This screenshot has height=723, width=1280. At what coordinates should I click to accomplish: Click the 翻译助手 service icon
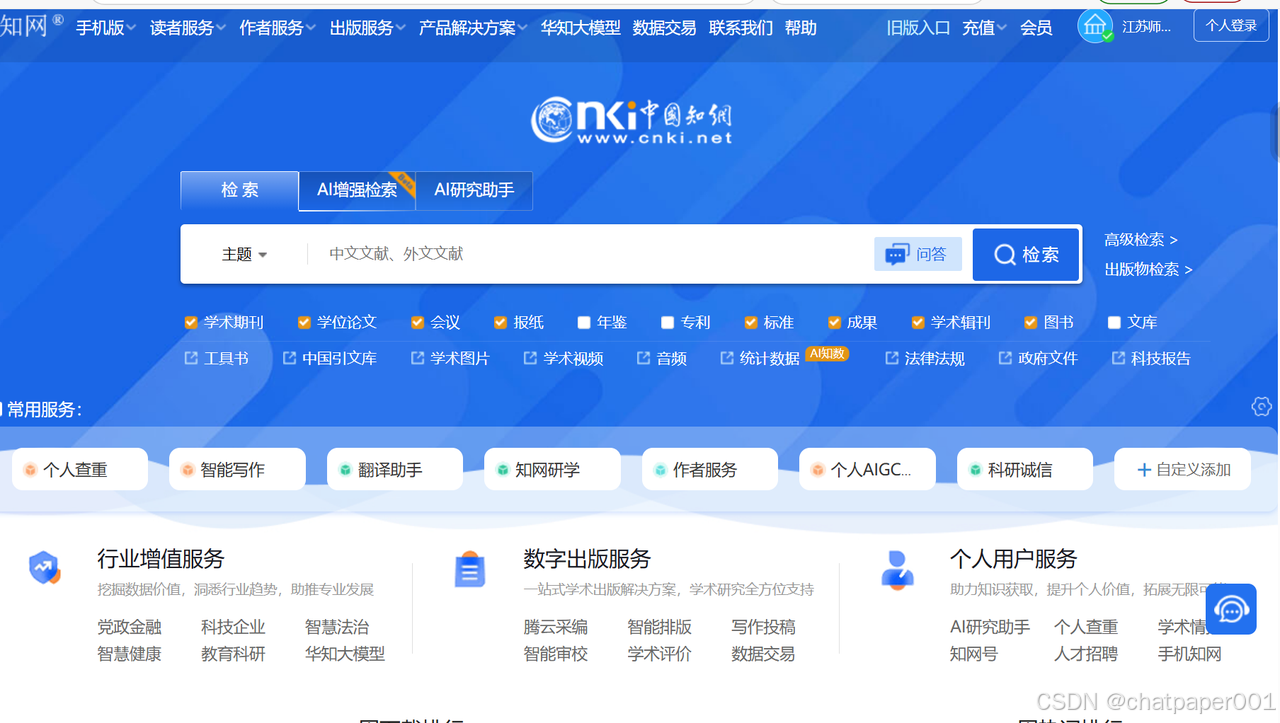point(345,470)
